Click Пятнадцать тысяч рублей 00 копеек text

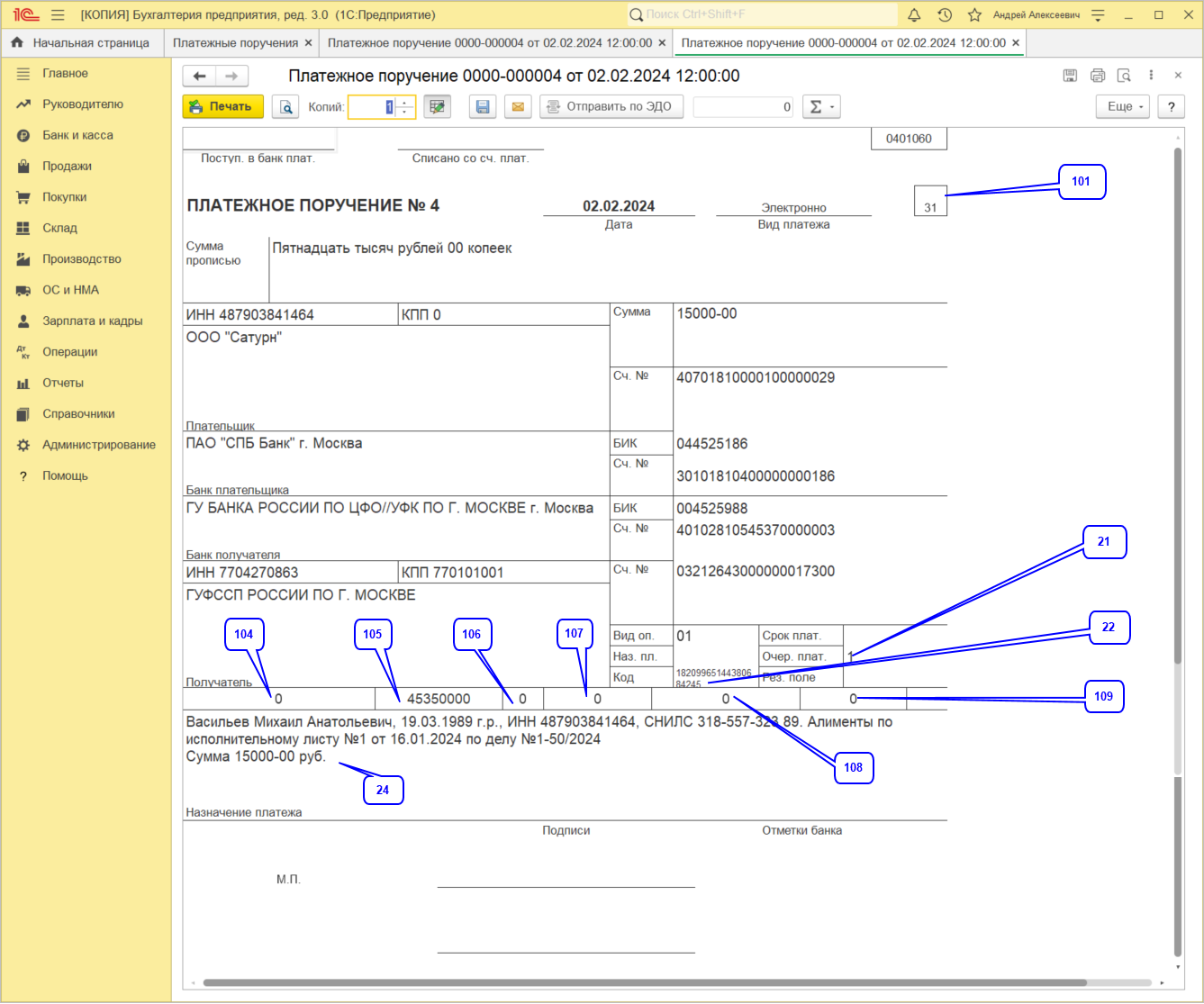pos(392,248)
